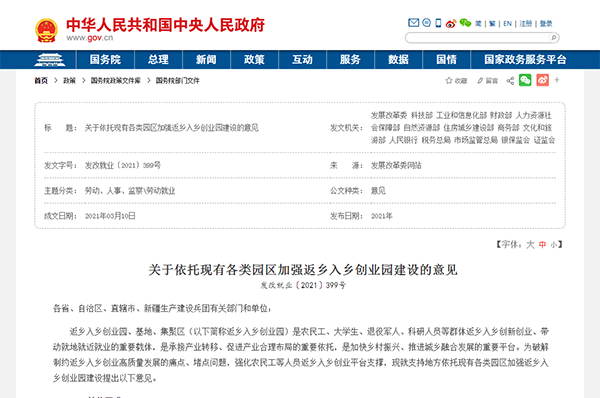Click the title value in the metadata table
Viewport: 600px width, 398px height.
171,128
